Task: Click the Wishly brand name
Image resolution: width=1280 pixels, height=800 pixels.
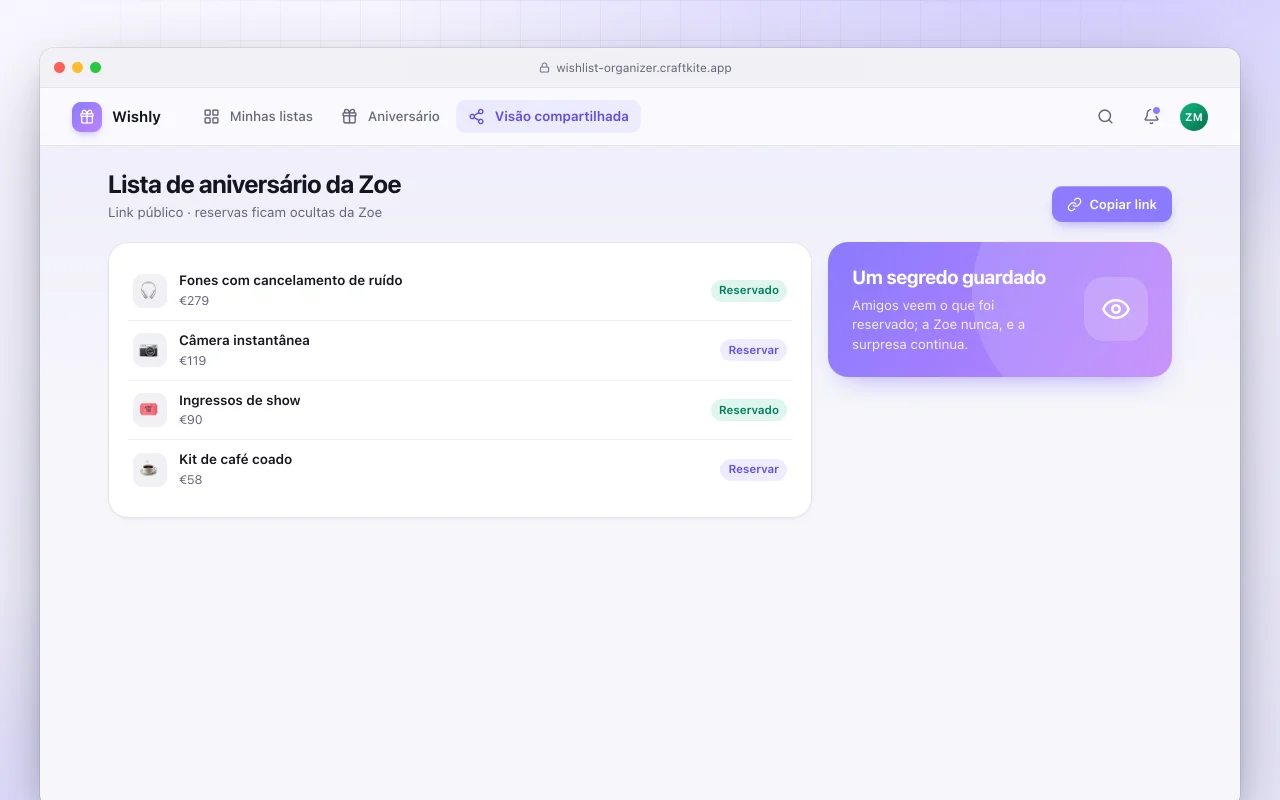Action: tap(136, 117)
